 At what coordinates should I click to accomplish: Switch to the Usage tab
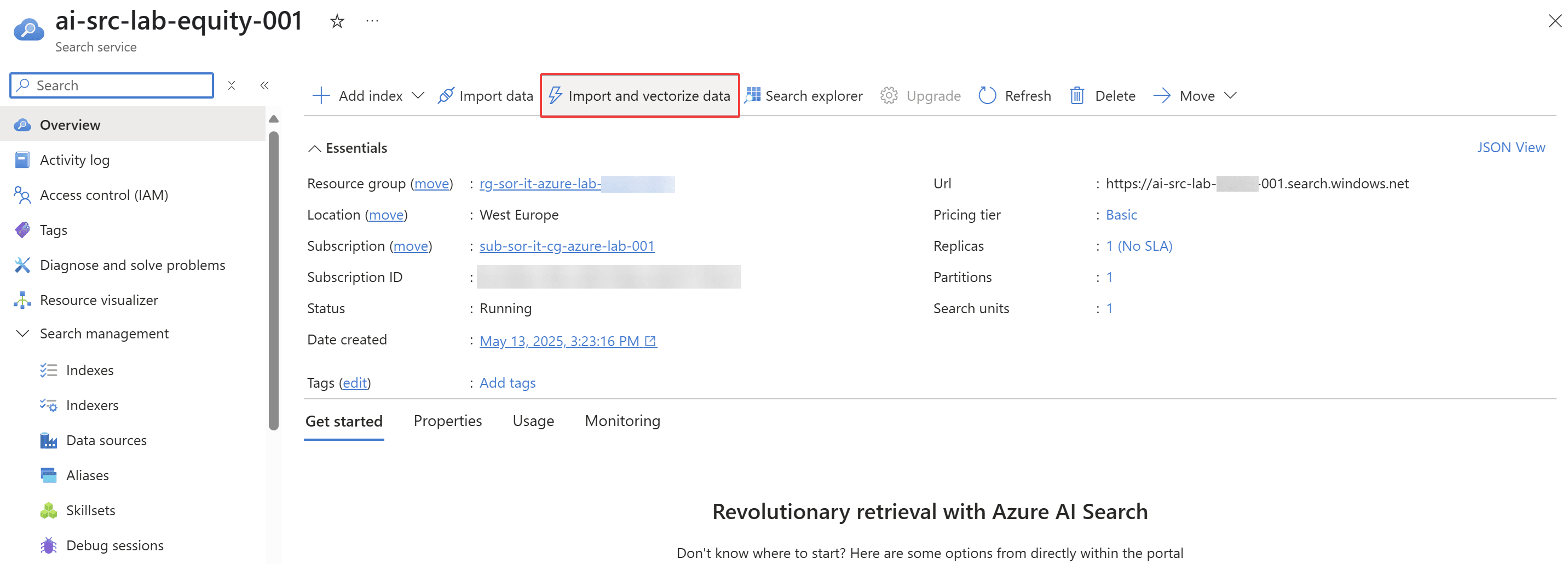coord(533,421)
